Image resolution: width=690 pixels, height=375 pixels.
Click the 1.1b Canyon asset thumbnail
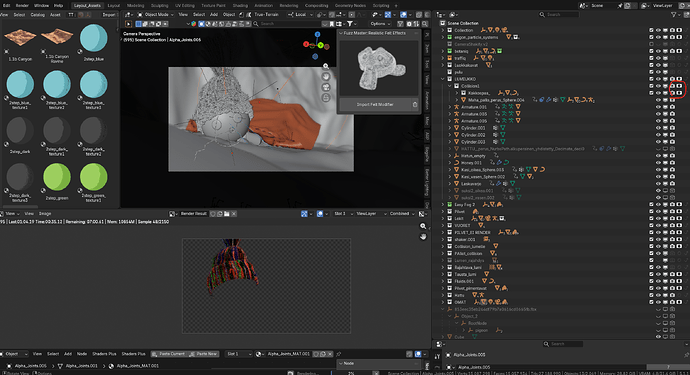click(x=20, y=37)
